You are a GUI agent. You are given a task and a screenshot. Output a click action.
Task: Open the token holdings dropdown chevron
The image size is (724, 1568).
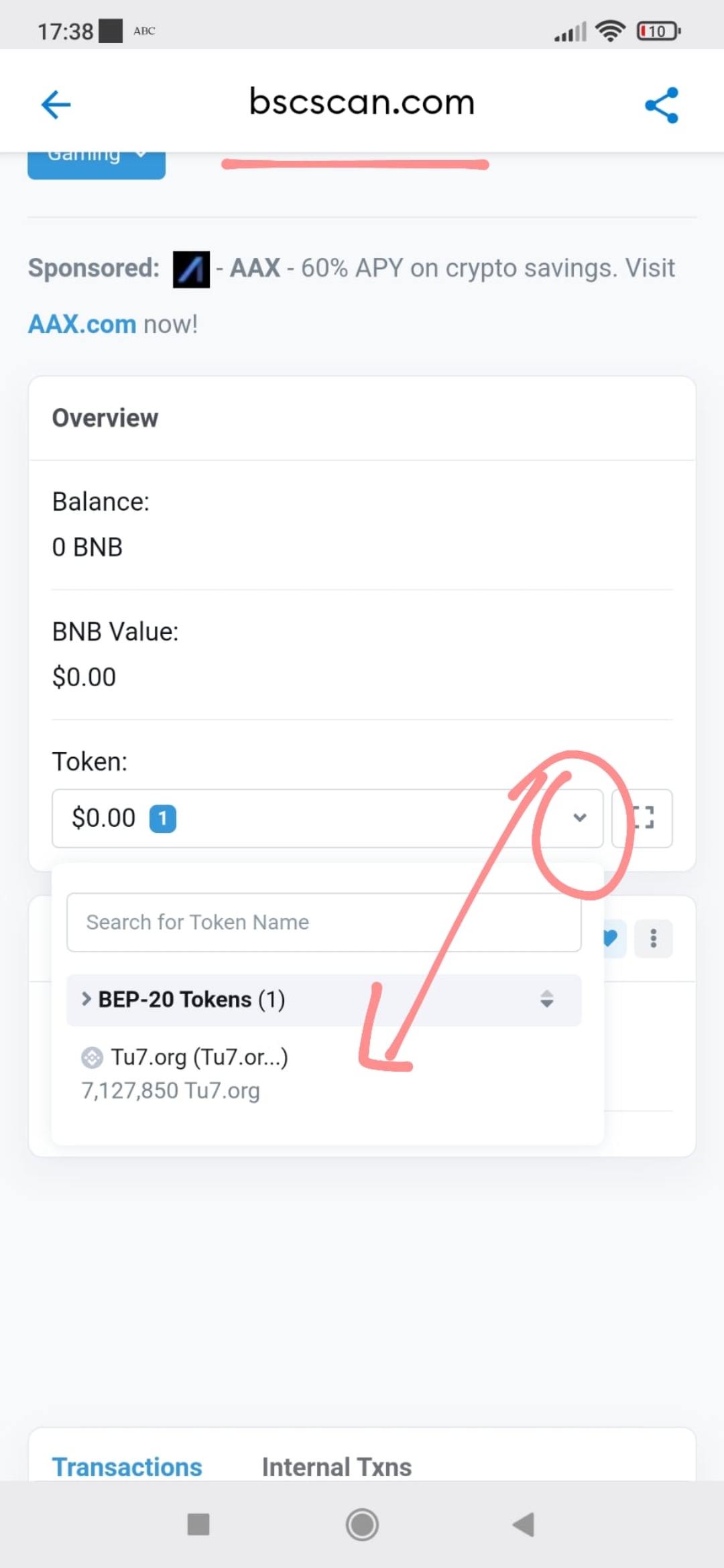[x=580, y=818]
